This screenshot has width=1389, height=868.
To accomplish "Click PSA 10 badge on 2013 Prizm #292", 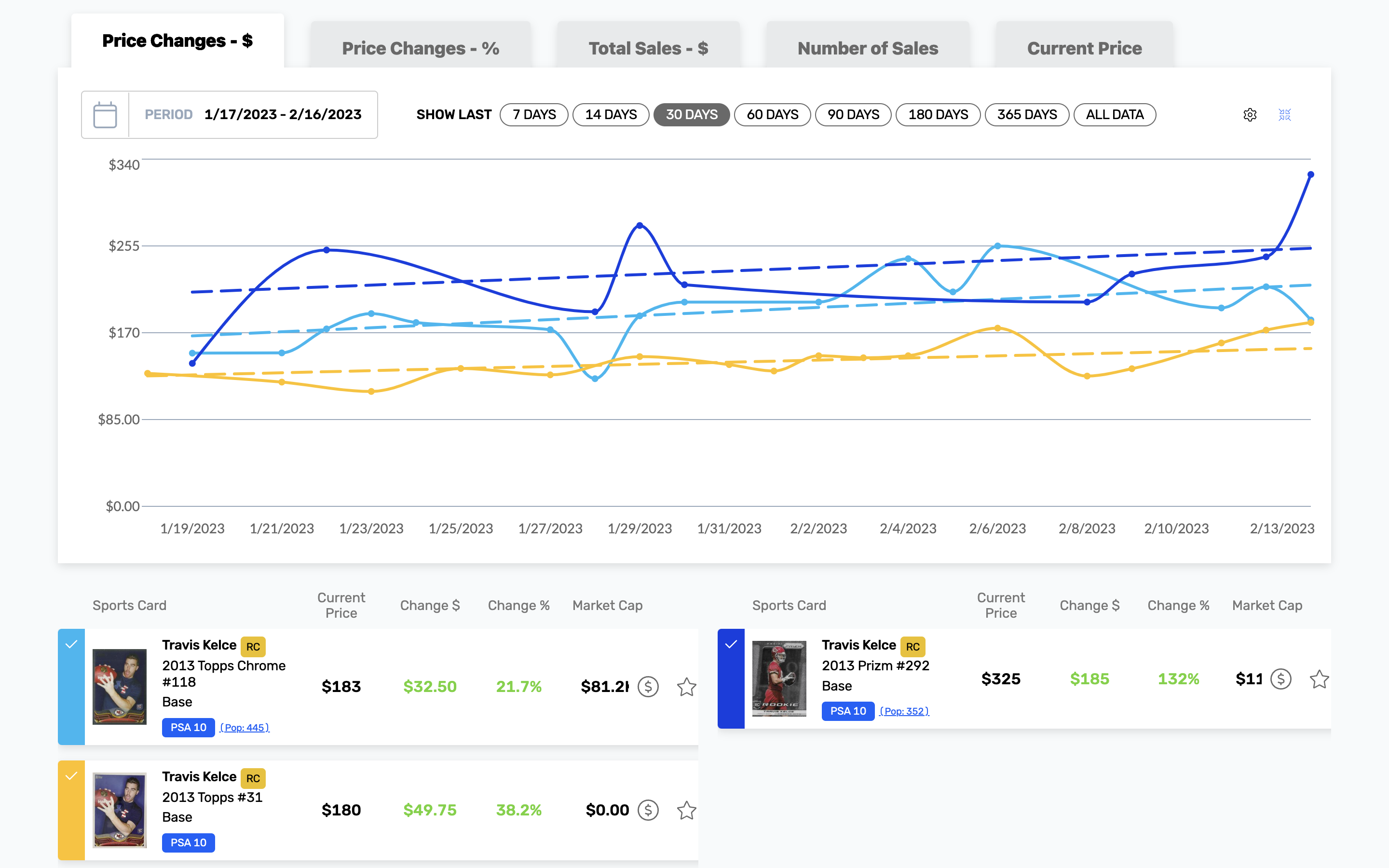I will (x=848, y=711).
